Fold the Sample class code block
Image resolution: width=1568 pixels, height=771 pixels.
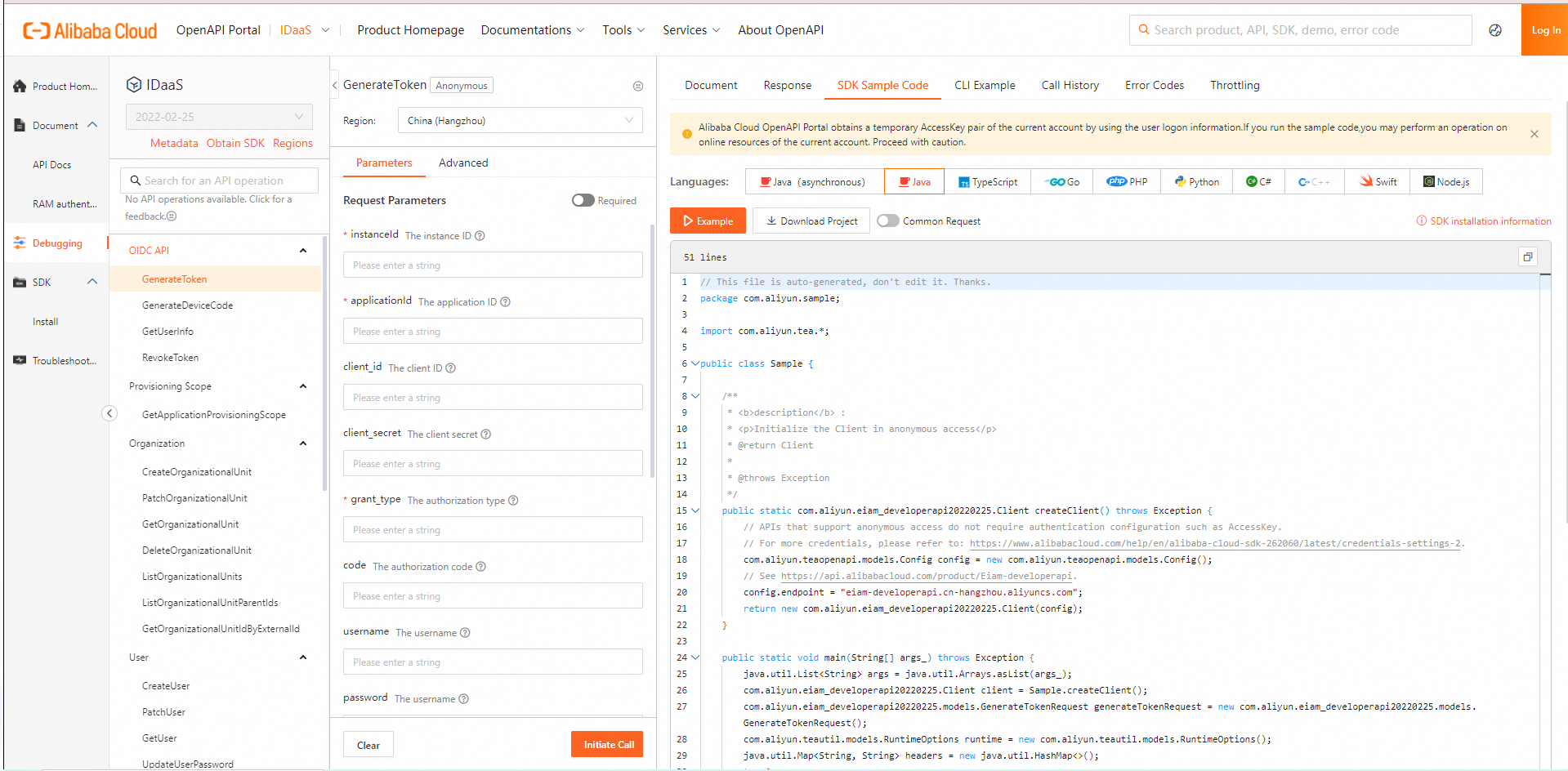[x=695, y=363]
